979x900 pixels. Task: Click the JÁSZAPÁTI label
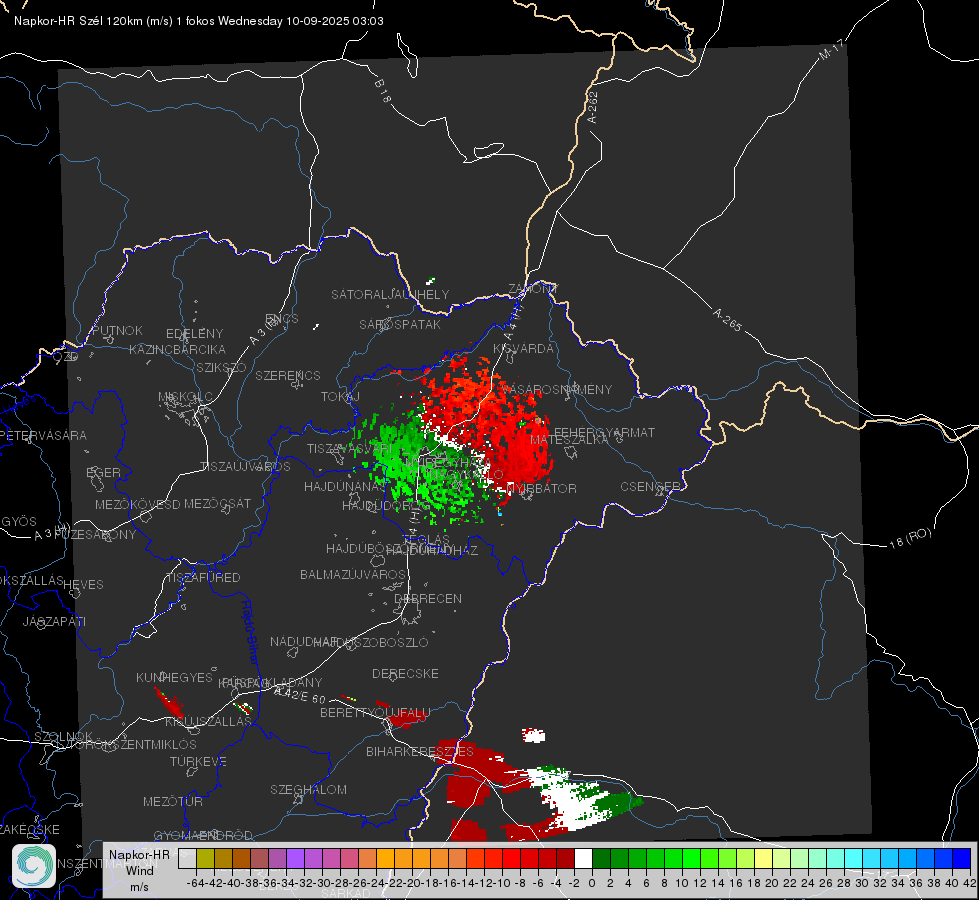coord(54,621)
